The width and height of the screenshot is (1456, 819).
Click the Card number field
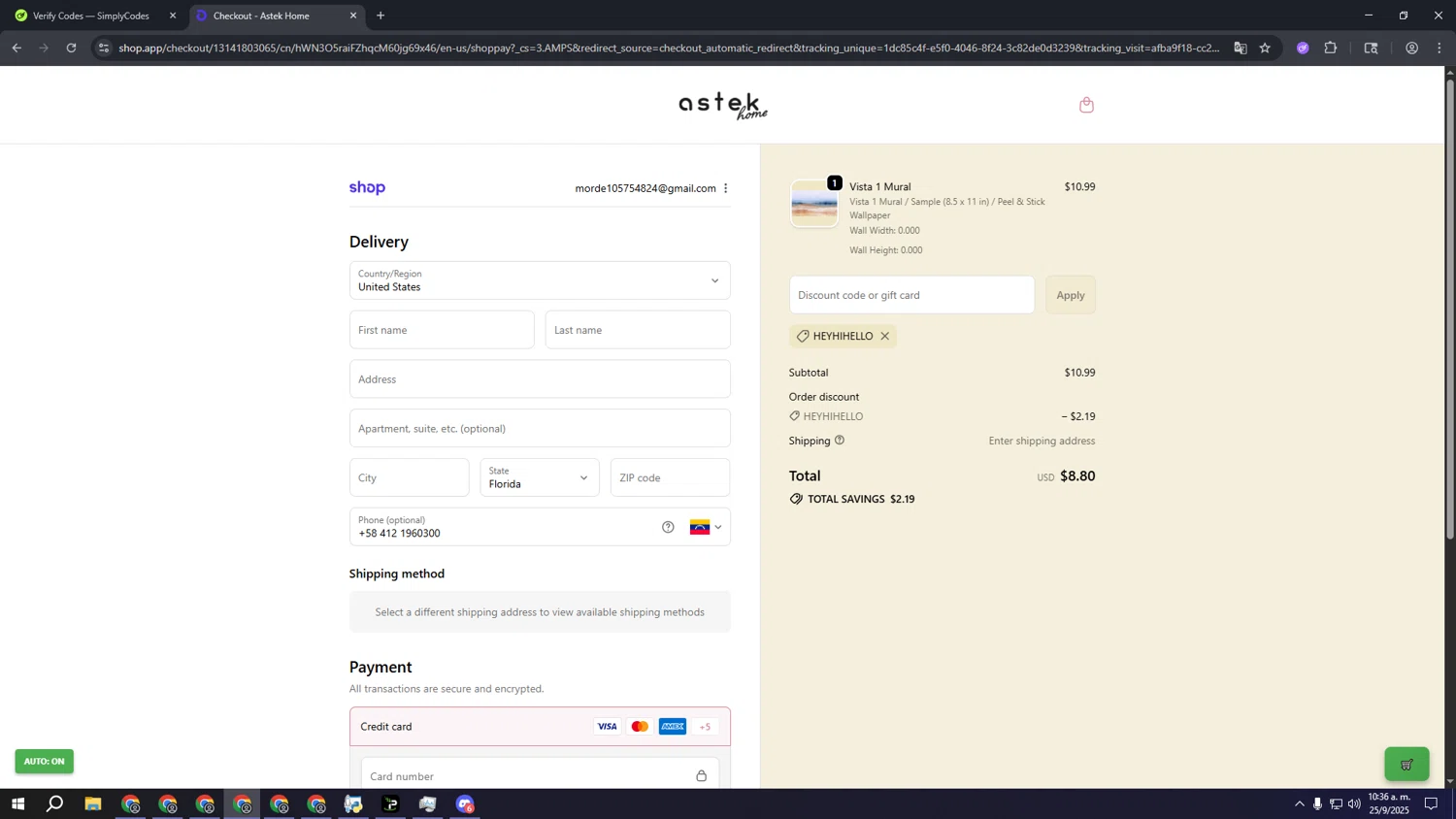coord(540,776)
